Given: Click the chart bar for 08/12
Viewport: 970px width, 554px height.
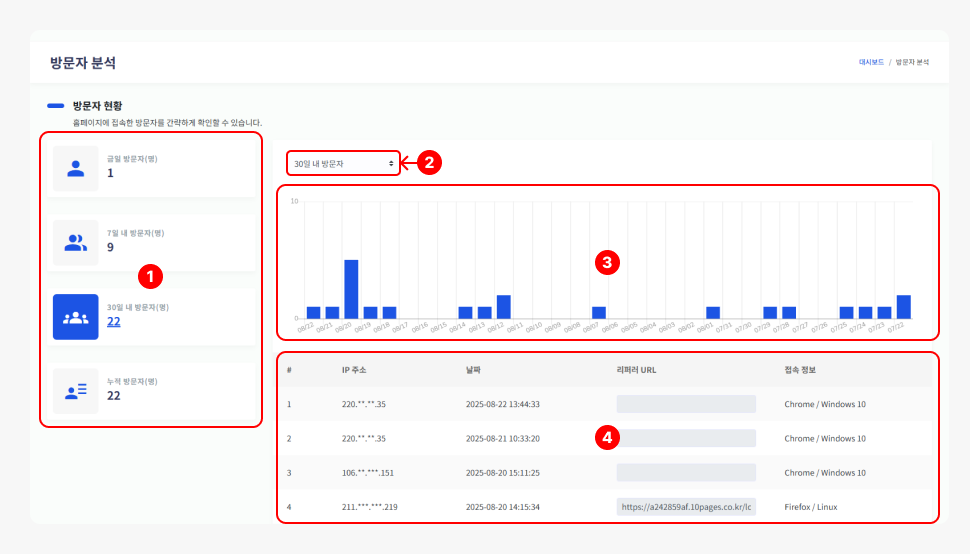Looking at the screenshot, I should point(504,307).
